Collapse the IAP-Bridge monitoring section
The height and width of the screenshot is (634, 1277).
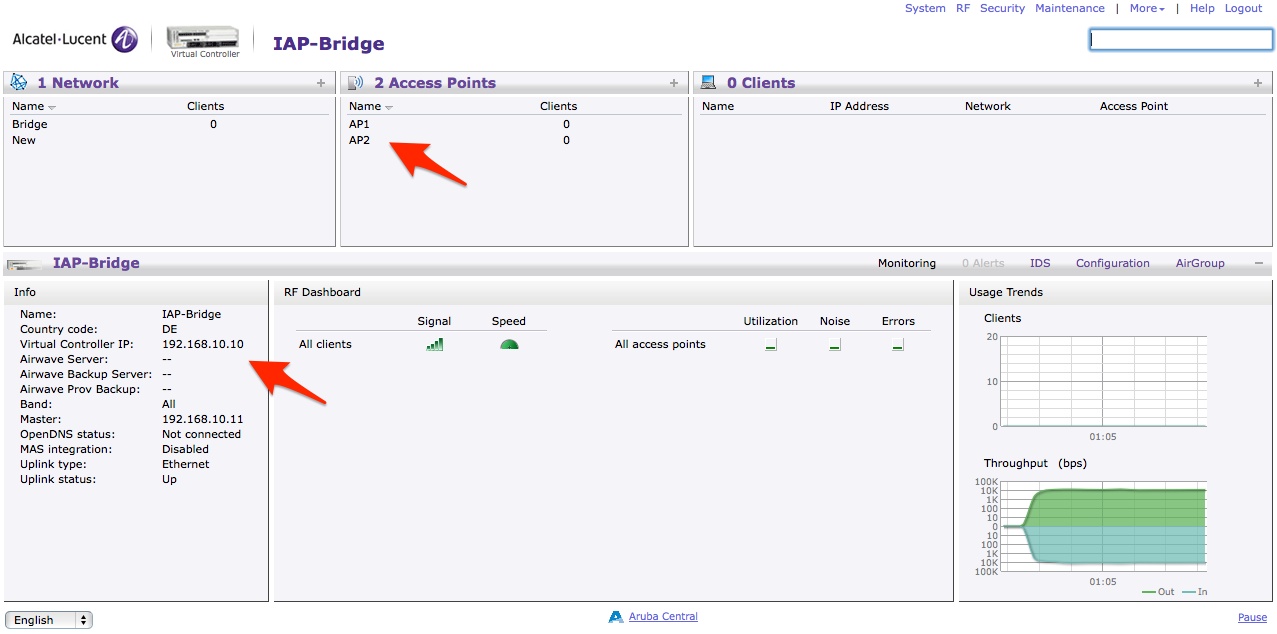coord(1258,263)
